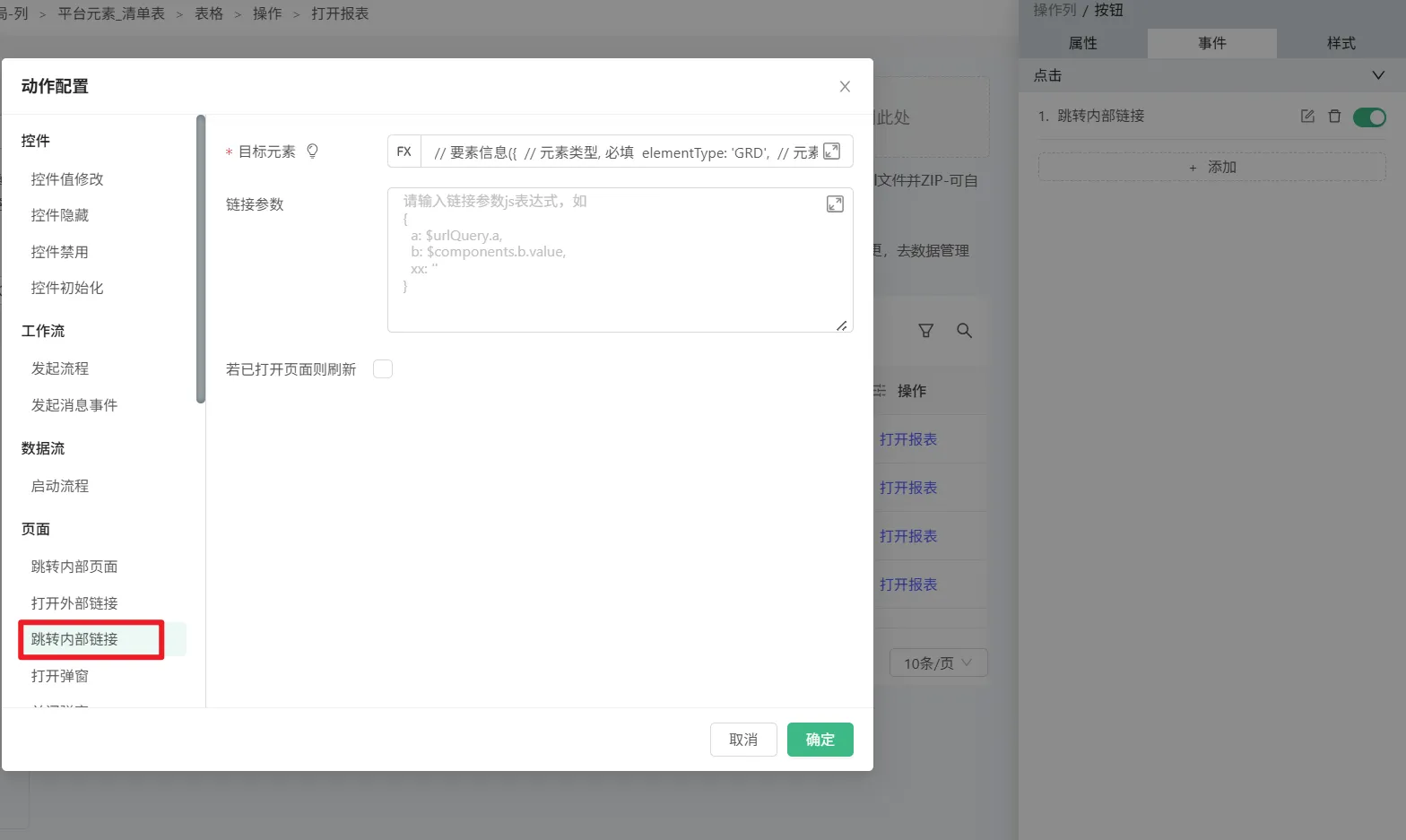Click the + 添加 action button
This screenshot has width=1406, height=840.
(1212, 167)
